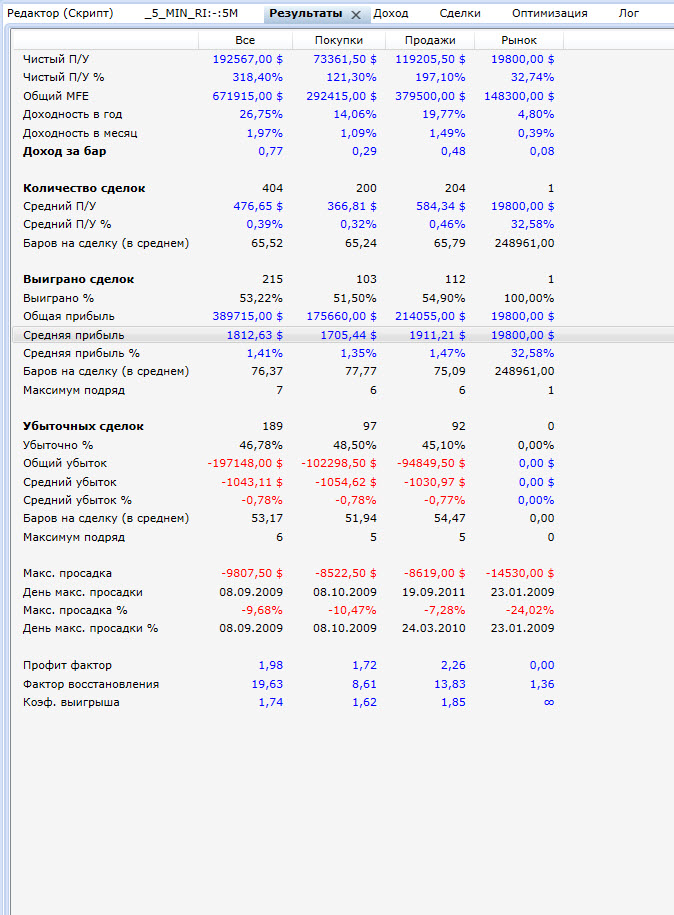Click the 1,98 profit factor value
The height and width of the screenshot is (915, 674).
click(x=271, y=665)
